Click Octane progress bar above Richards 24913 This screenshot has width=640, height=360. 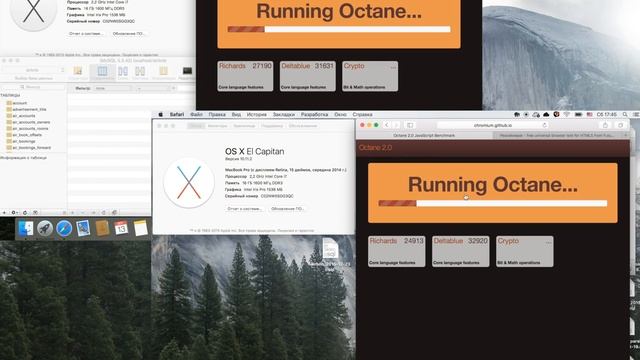coord(493,203)
